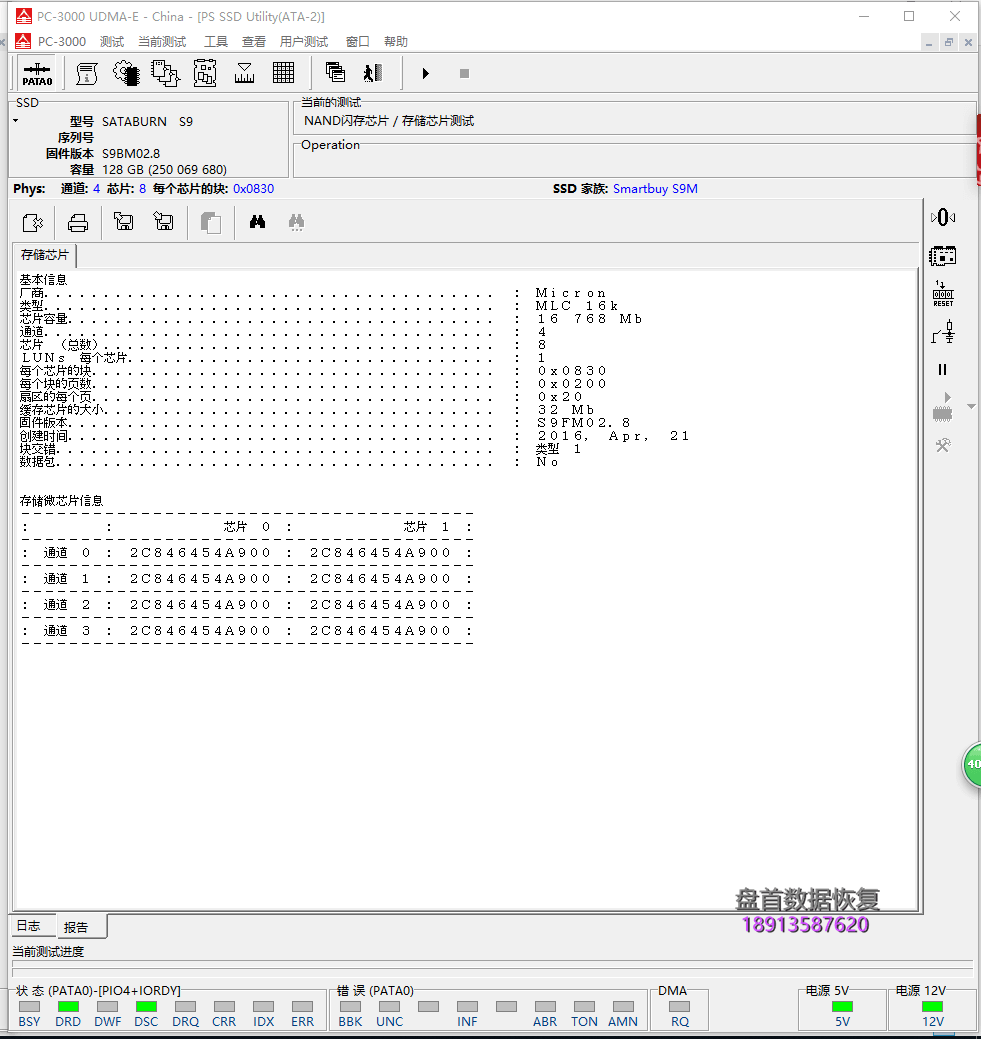Viewport: 981px width, 1039px height.
Task: Click the pause icon in right sidebar
Action: coord(943,370)
